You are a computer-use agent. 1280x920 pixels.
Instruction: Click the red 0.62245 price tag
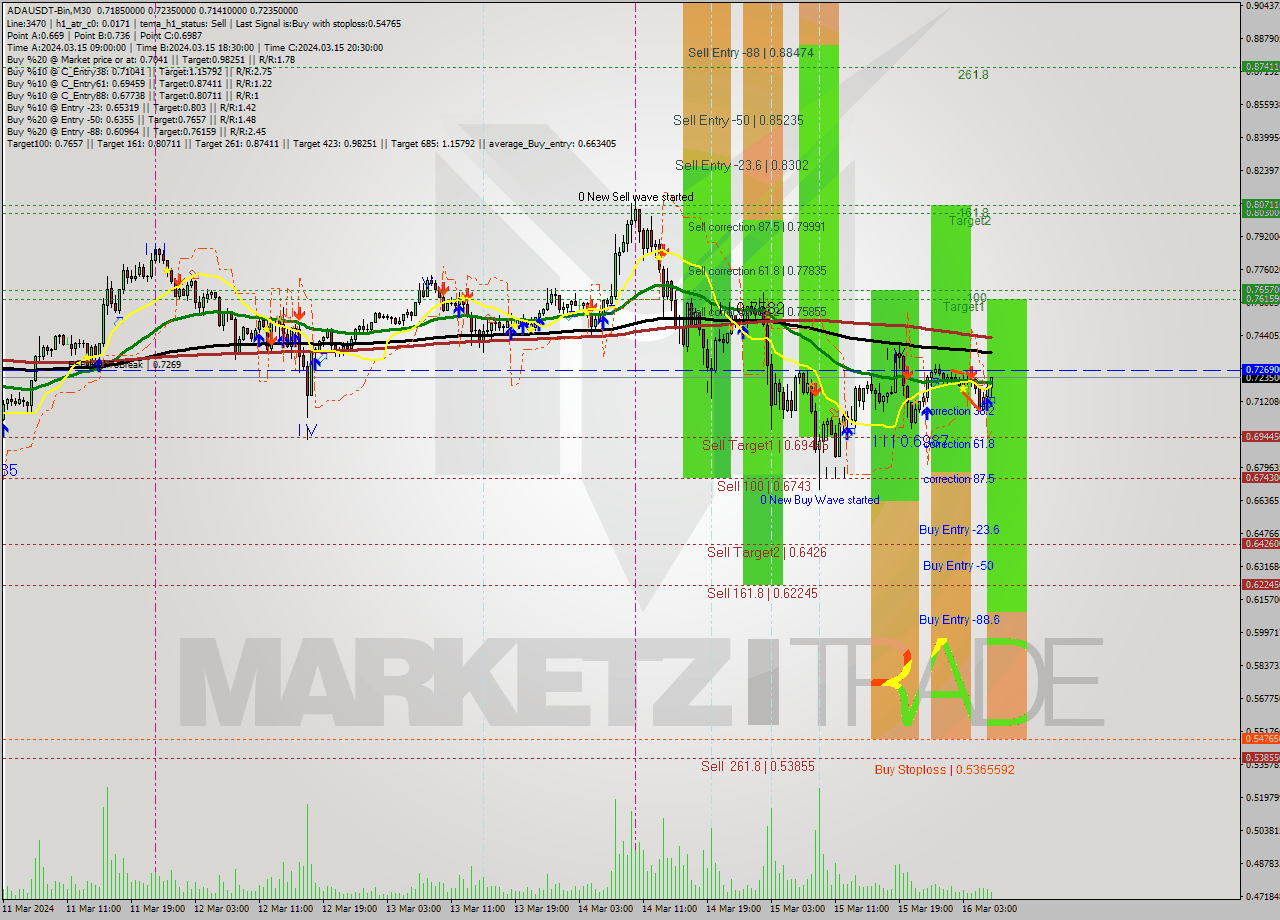(x=1260, y=584)
